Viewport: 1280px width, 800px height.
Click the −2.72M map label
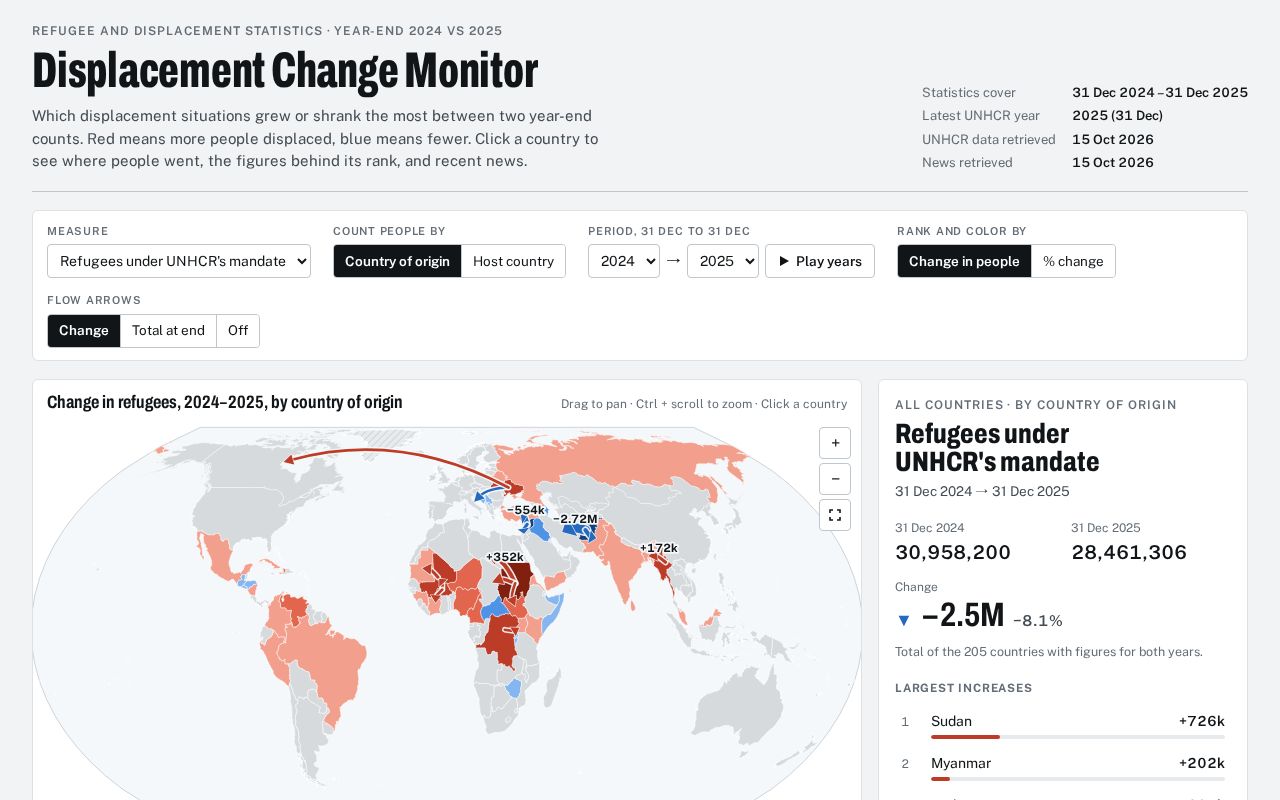coord(575,518)
